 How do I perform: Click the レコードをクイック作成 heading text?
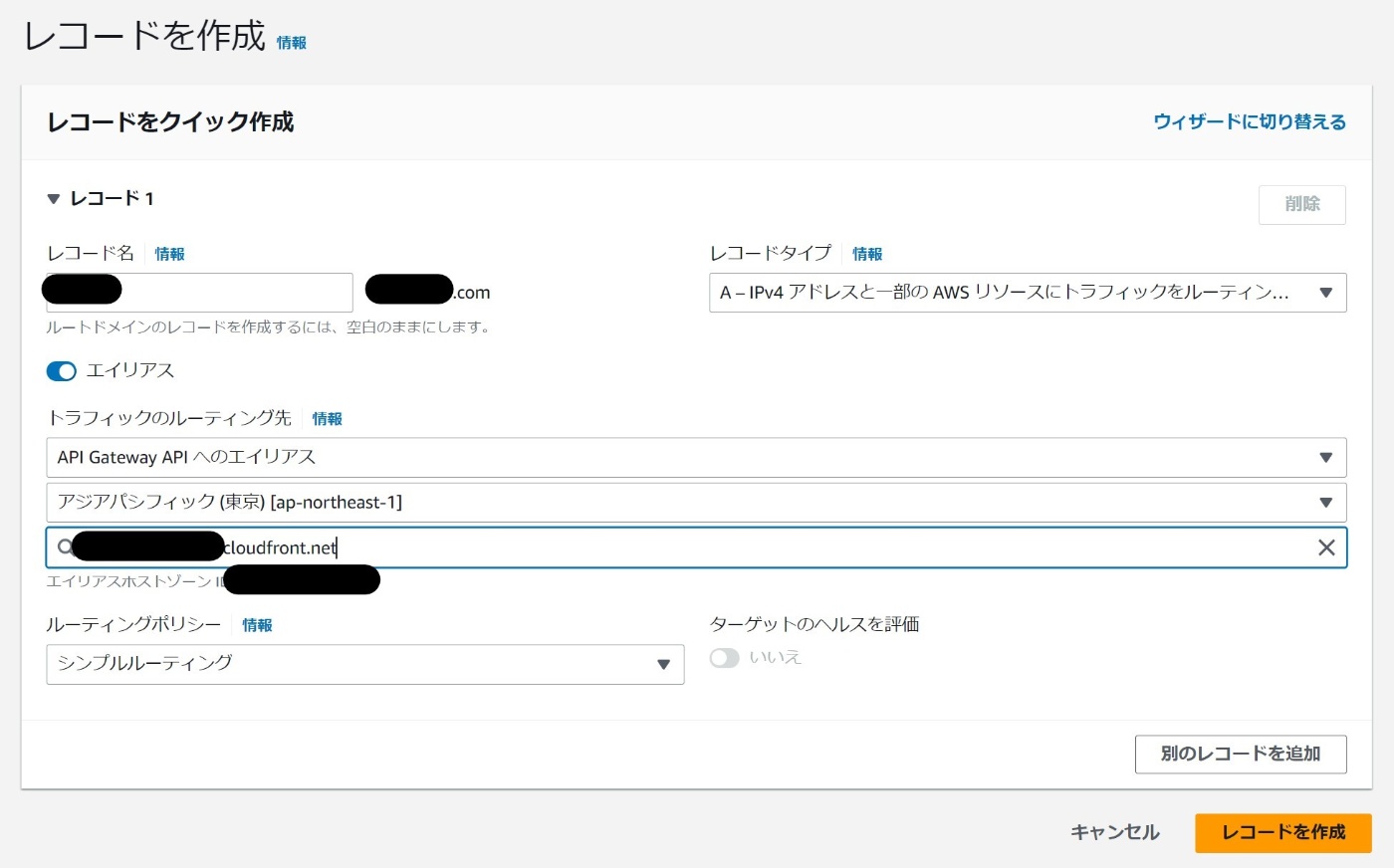pos(170,122)
